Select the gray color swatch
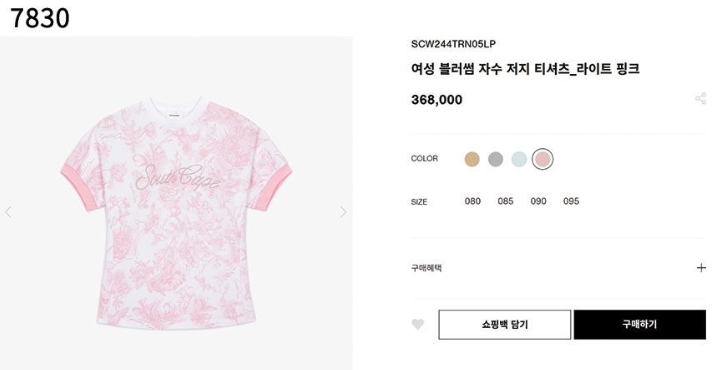716x370 pixels. [495, 159]
